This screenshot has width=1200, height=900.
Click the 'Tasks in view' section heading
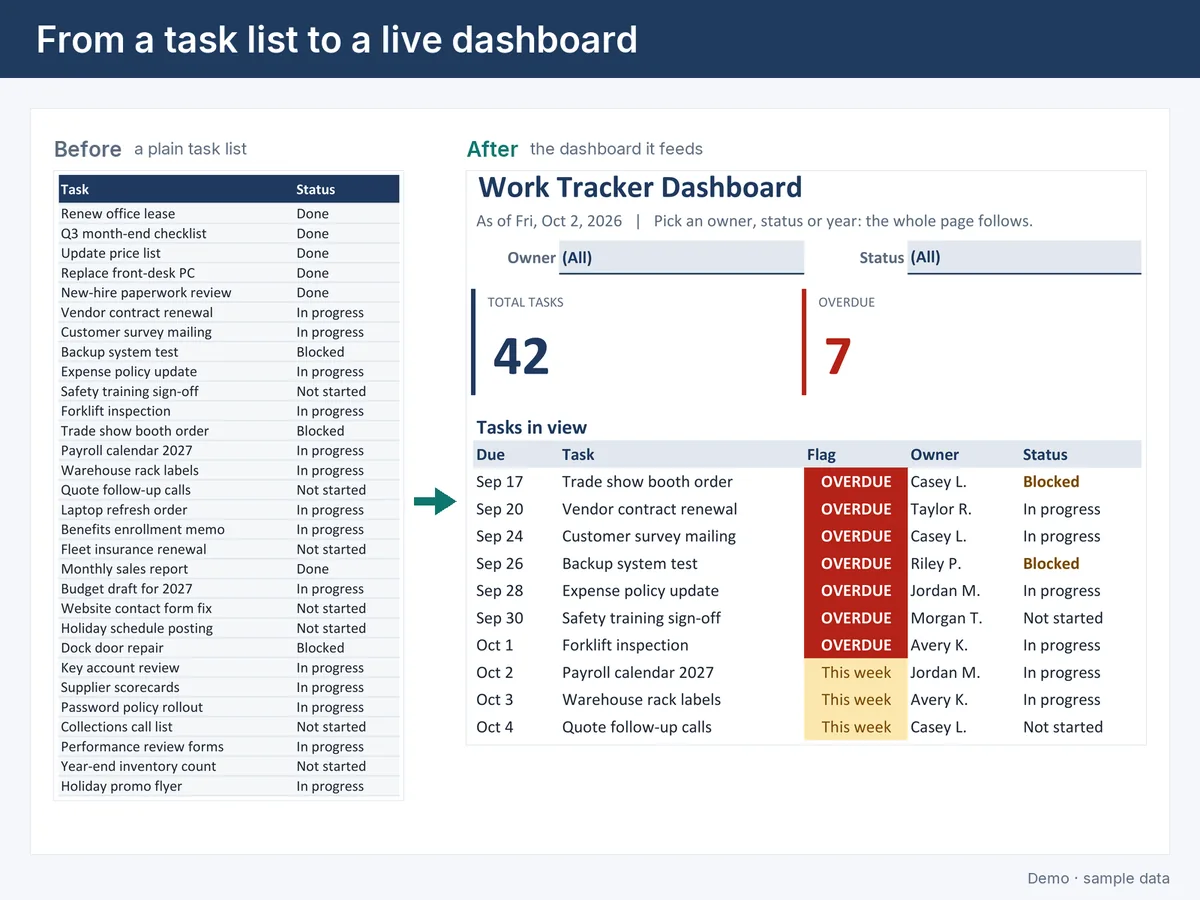pos(531,427)
